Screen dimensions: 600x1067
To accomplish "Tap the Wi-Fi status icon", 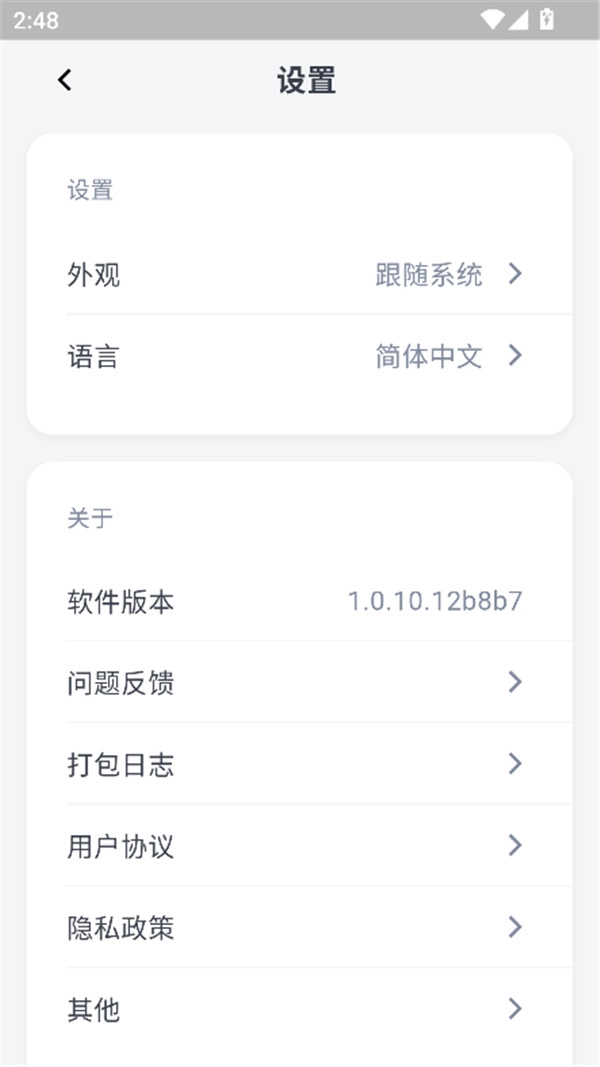I will pyautogui.click(x=491, y=17).
